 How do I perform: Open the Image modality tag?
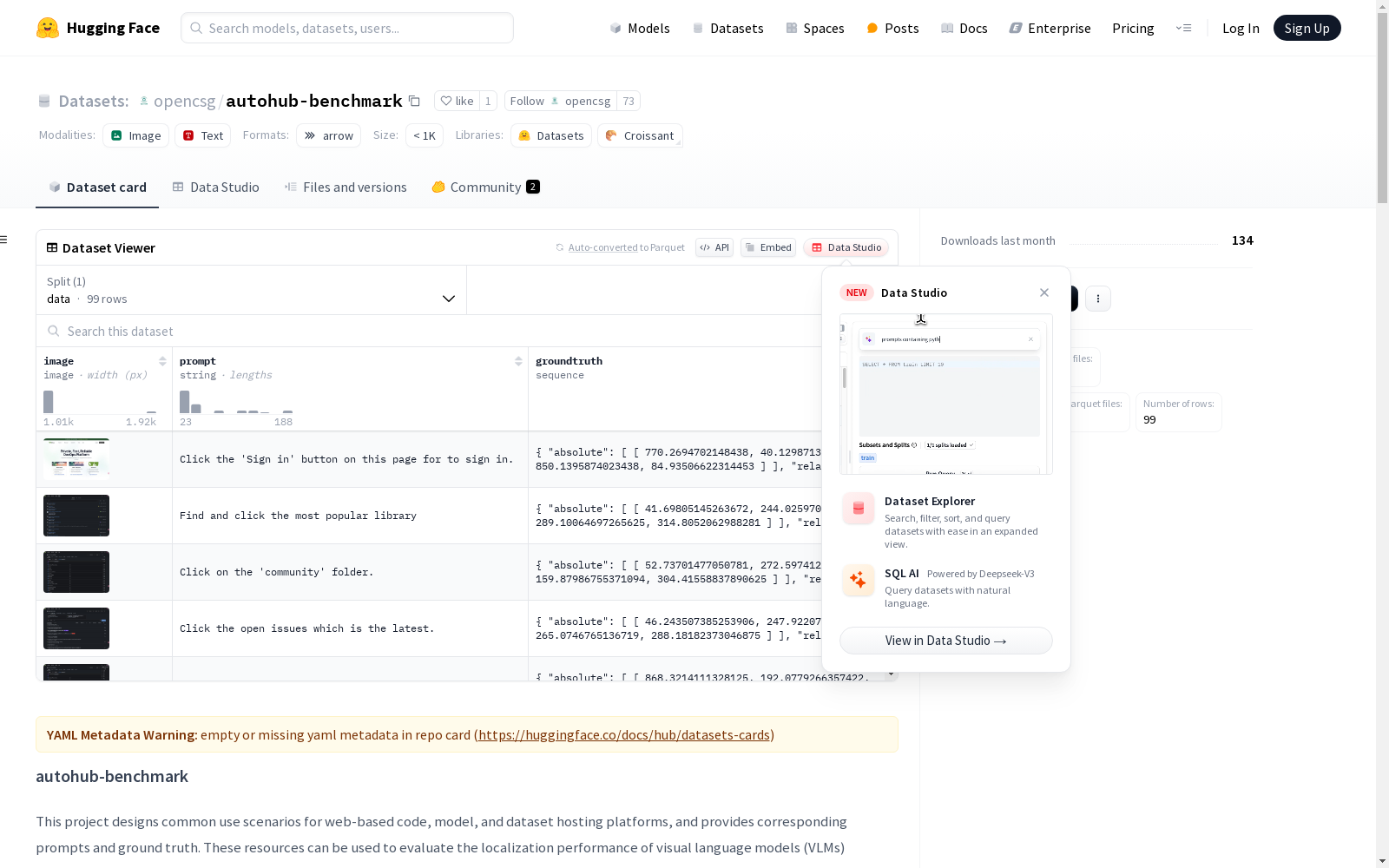point(136,135)
